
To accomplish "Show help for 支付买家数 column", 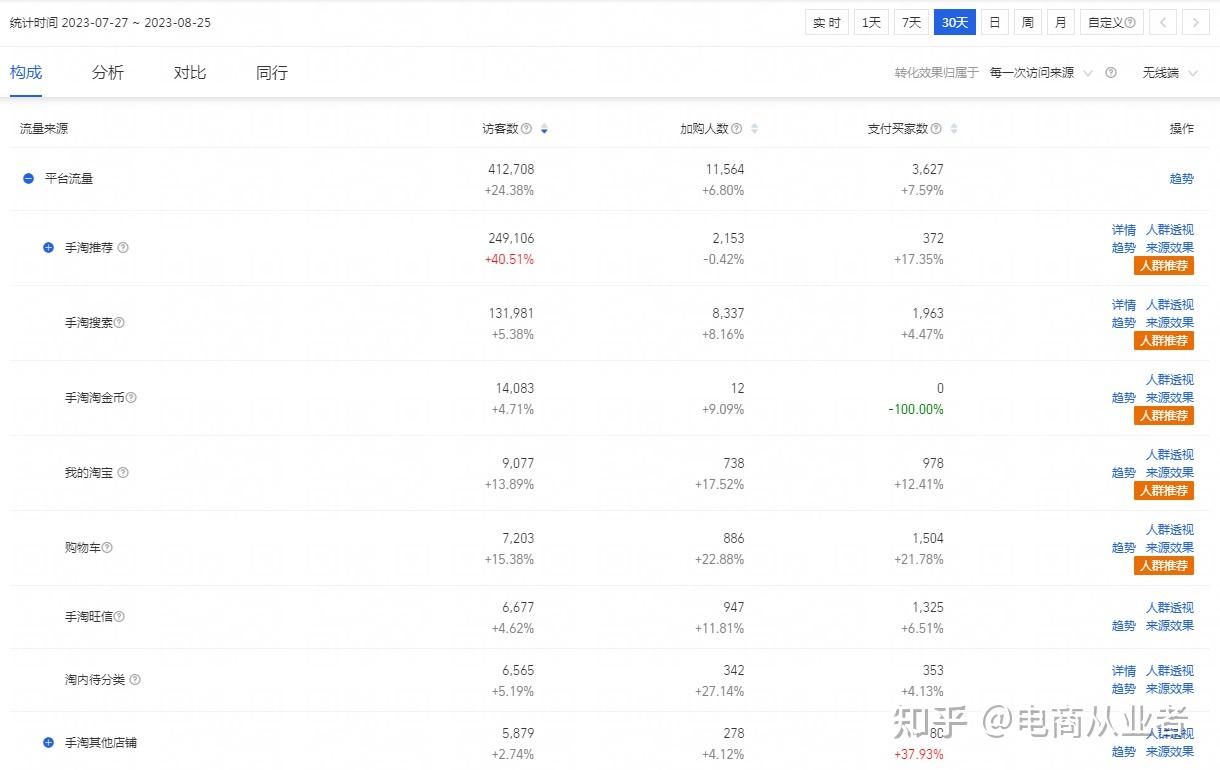I will pyautogui.click(x=936, y=129).
